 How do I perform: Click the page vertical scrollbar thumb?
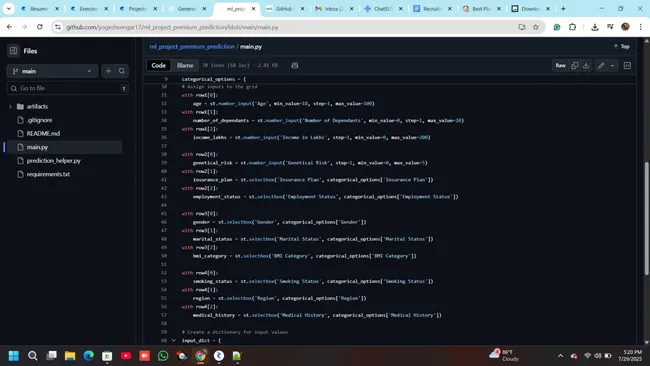click(x=646, y=218)
